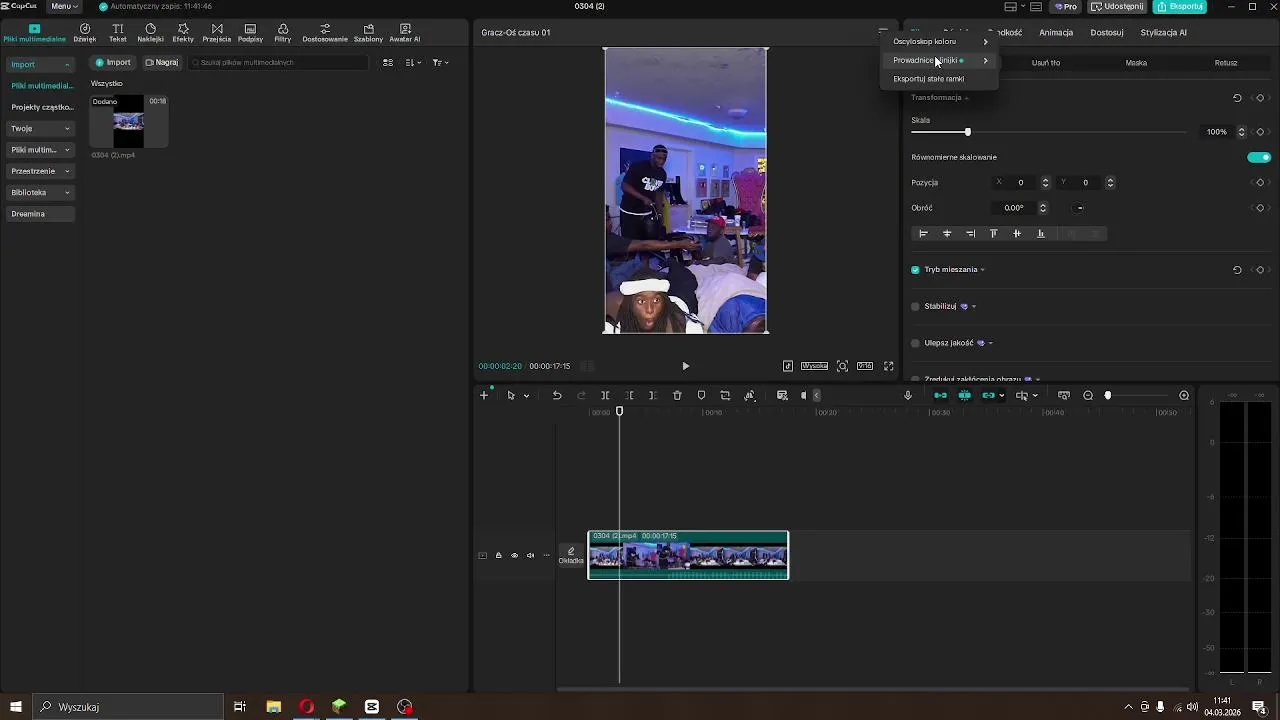Open the Dostosowanie adjustment panel
This screenshot has width=1280, height=720.
[x=325, y=33]
